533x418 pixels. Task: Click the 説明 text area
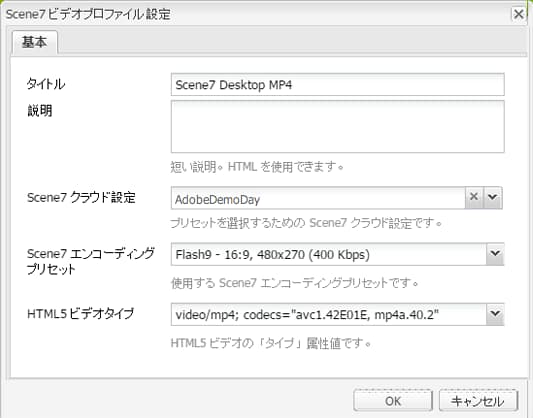coord(338,126)
